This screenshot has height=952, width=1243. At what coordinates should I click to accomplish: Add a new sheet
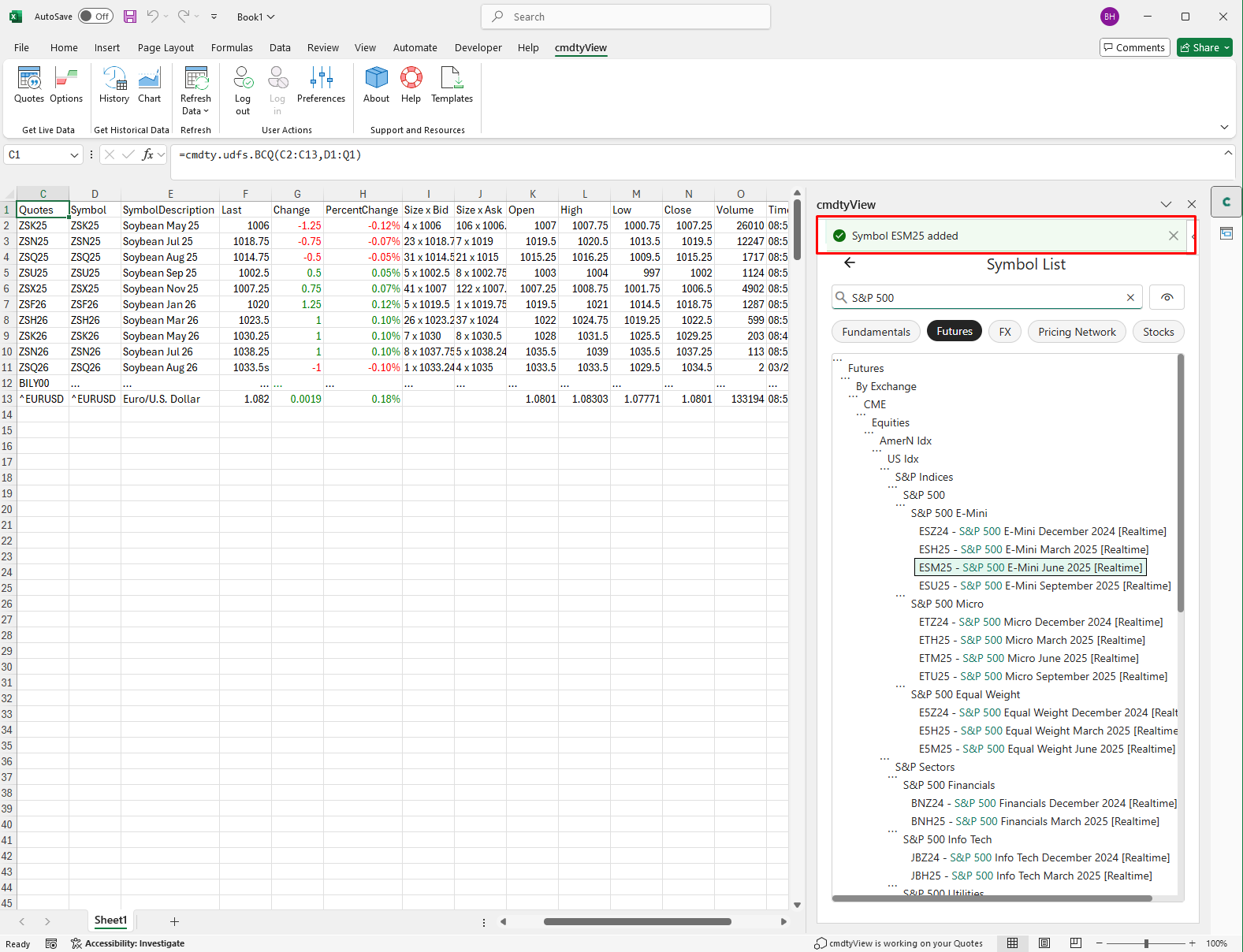[174, 921]
